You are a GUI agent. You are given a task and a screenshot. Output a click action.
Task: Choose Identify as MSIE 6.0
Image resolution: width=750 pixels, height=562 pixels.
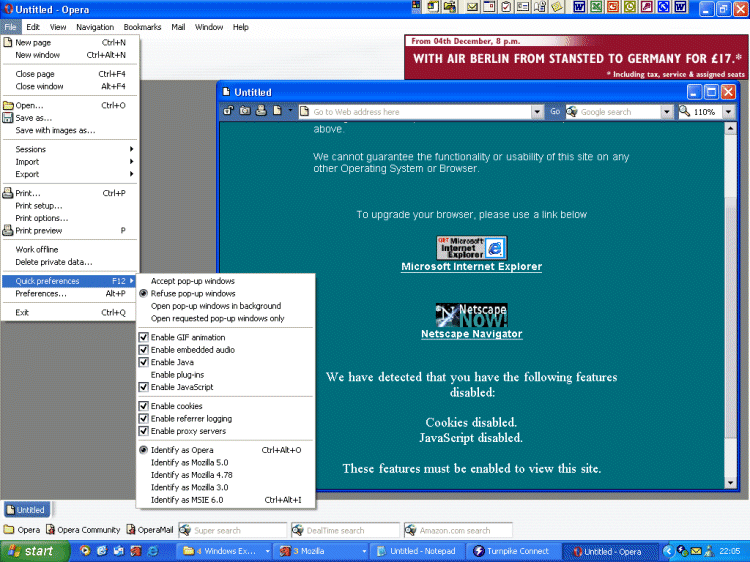(x=226, y=500)
